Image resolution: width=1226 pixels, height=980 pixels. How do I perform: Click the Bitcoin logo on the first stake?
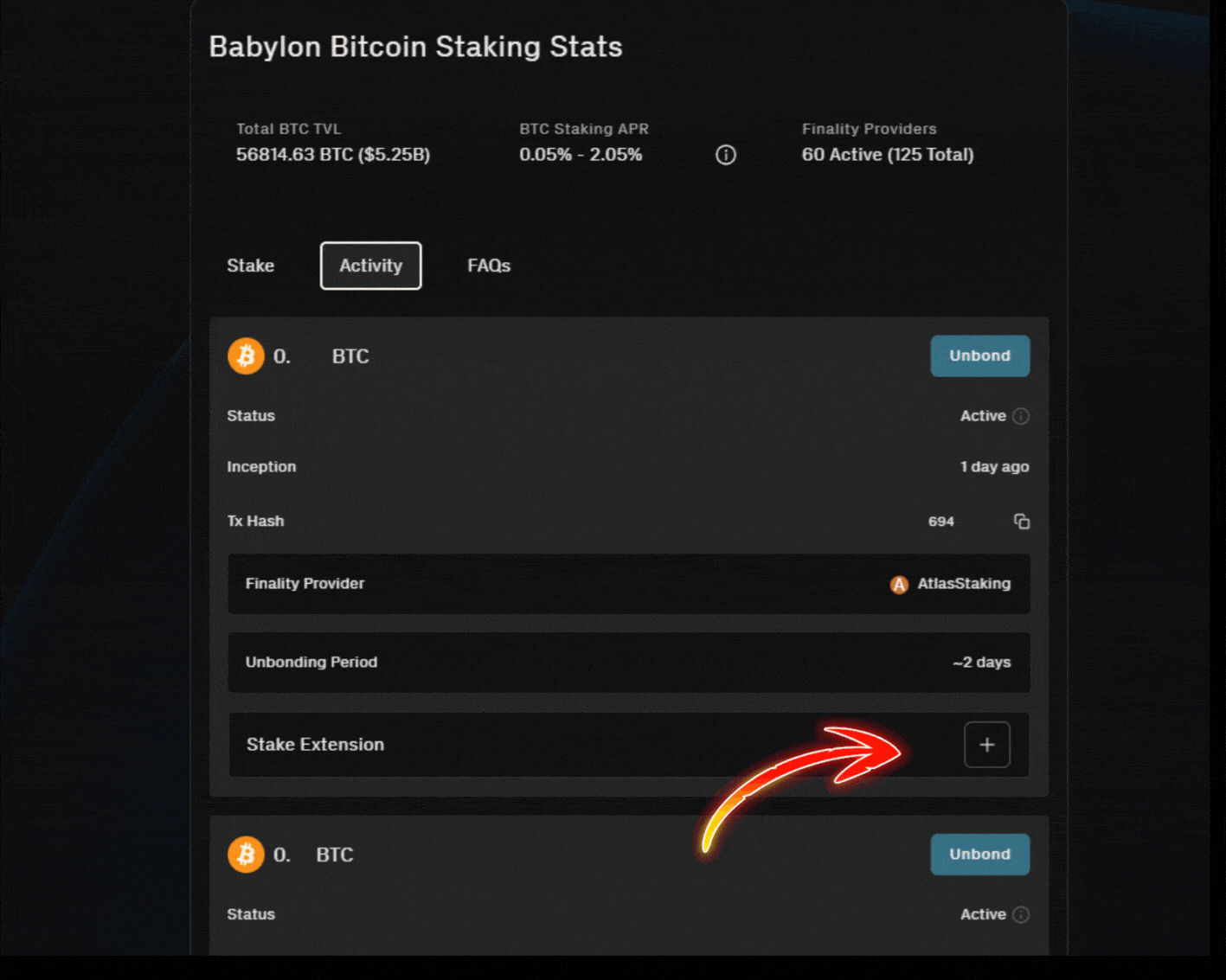coord(245,355)
